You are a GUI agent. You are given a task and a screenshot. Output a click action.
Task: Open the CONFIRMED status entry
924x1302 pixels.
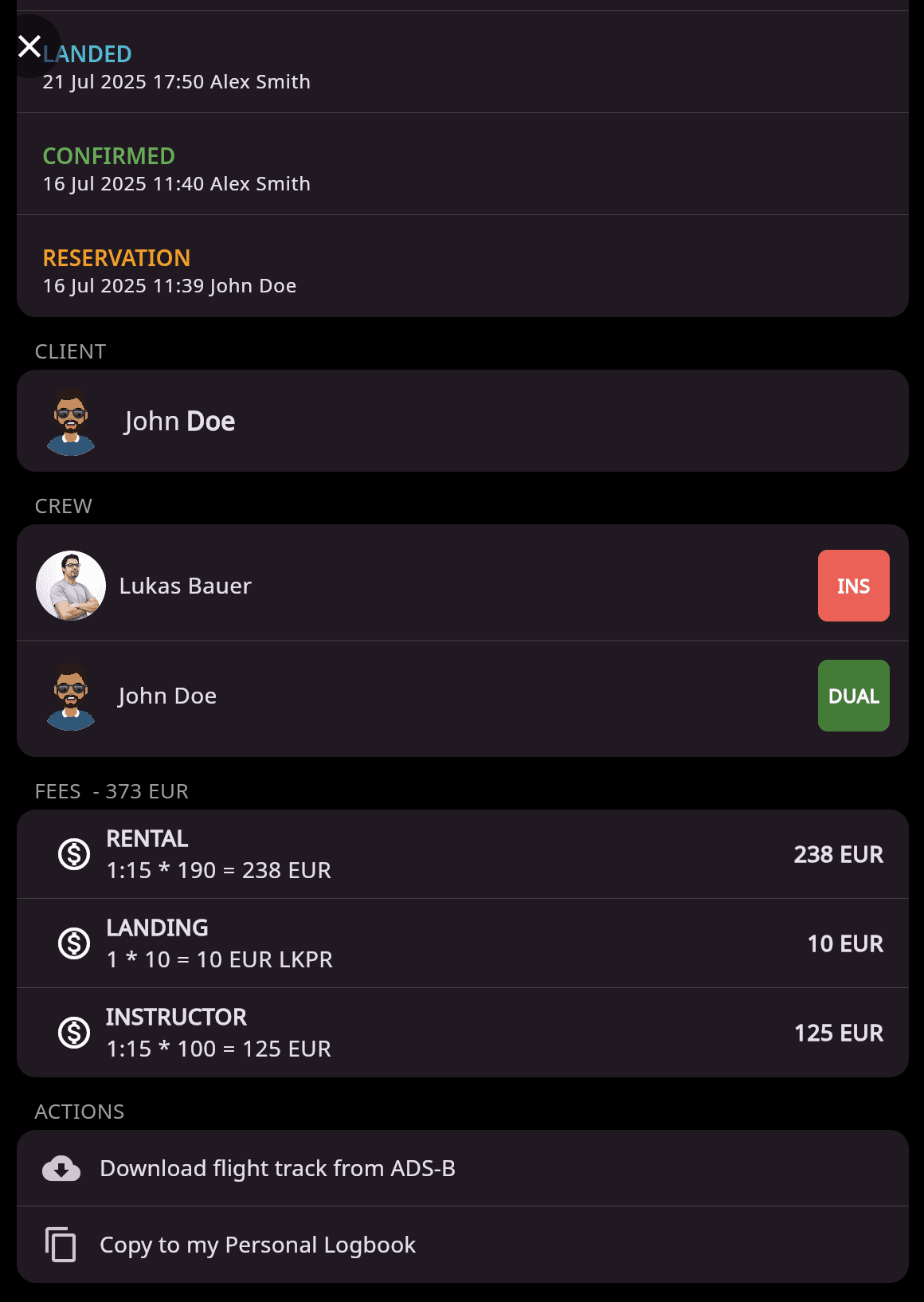[x=463, y=164]
